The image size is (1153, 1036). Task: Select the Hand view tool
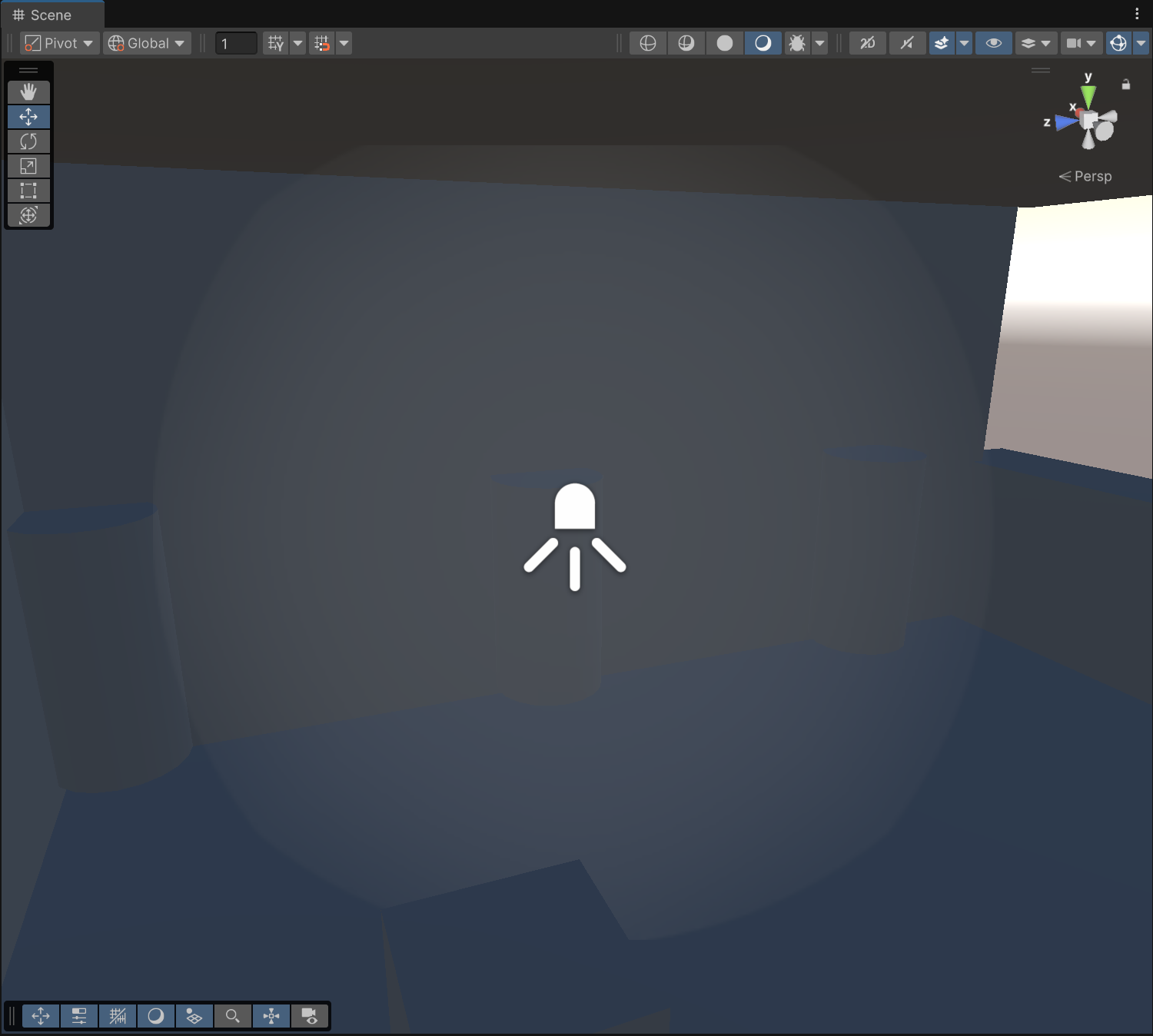(28, 92)
